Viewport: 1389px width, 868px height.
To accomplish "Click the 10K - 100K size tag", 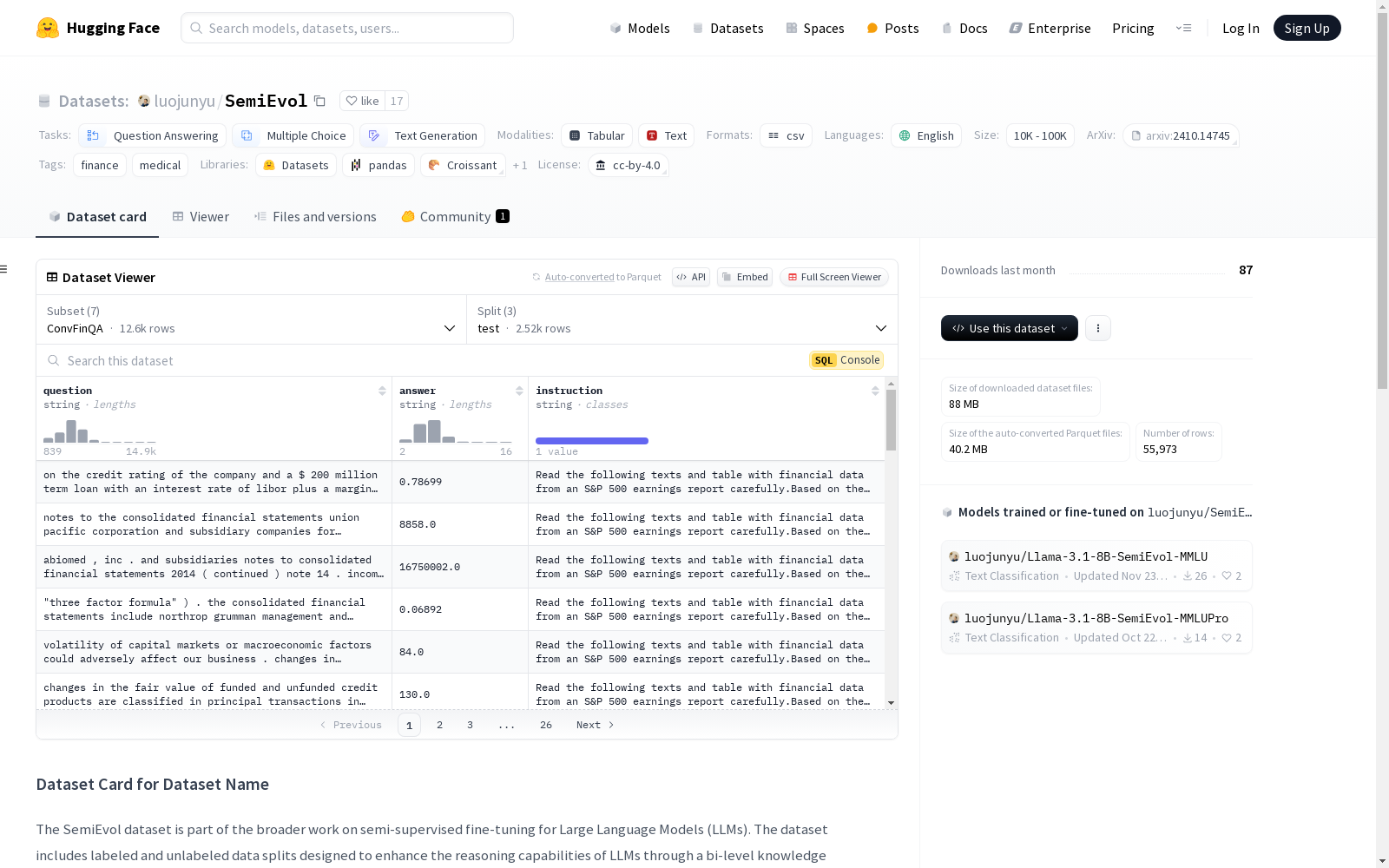I will click(1040, 135).
